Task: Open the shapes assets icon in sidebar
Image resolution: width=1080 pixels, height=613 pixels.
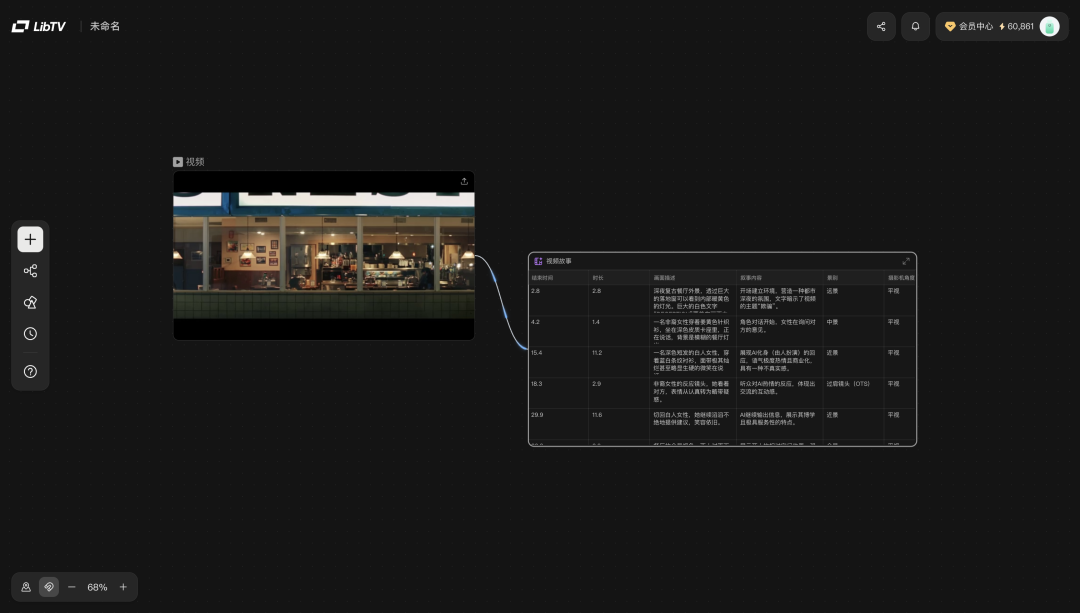Action: pyautogui.click(x=30, y=302)
